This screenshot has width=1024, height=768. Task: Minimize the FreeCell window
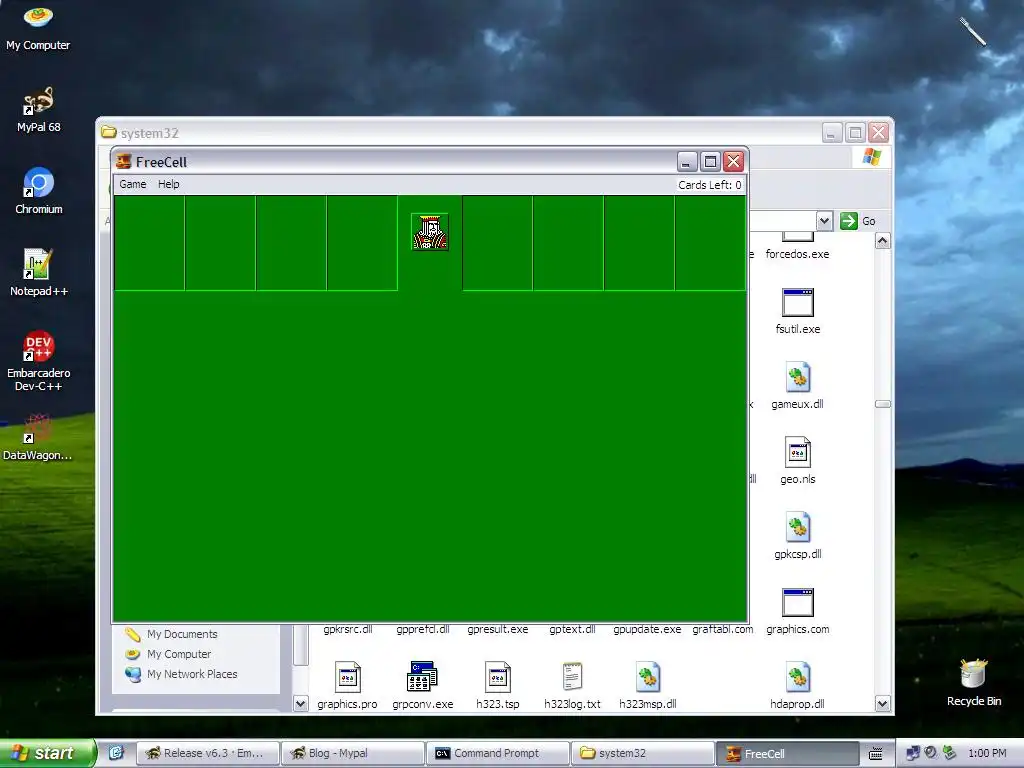[686, 161]
